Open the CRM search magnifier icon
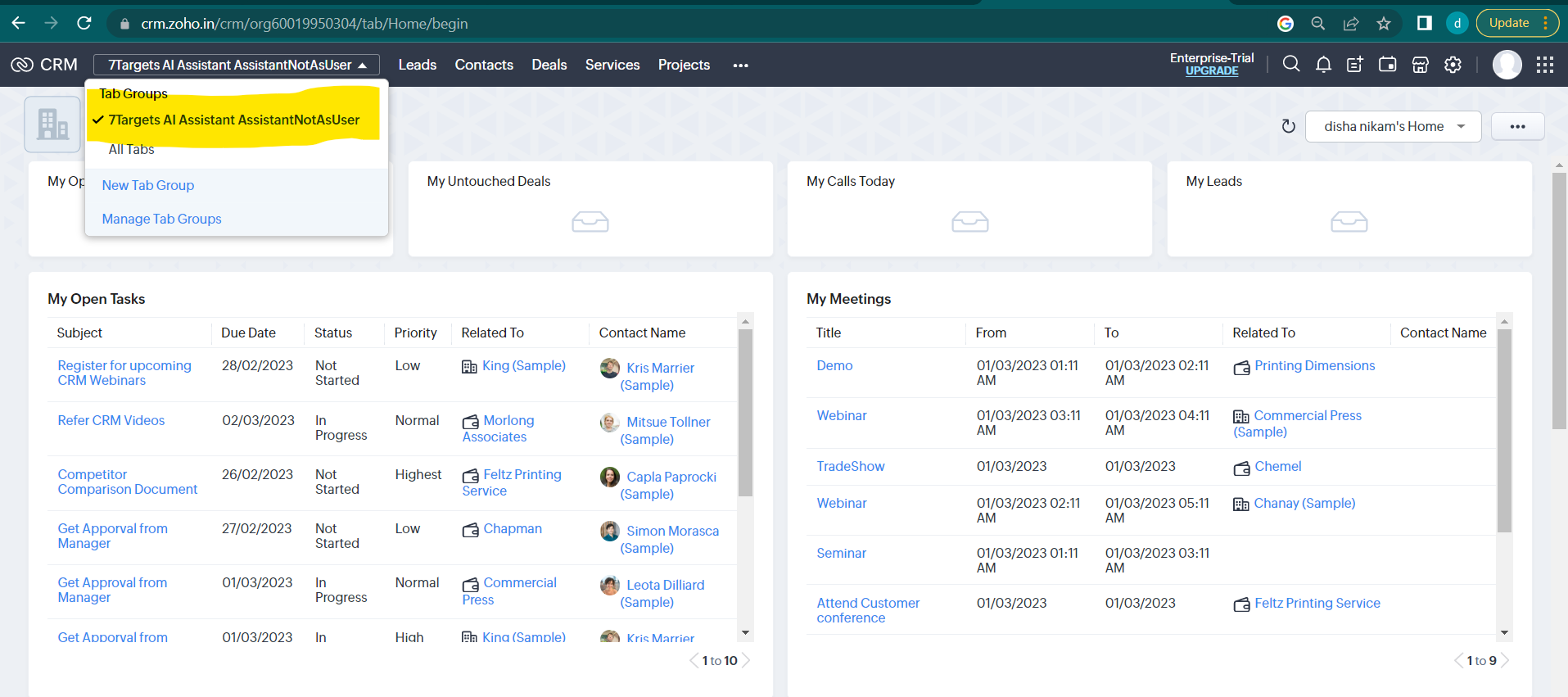Image resolution: width=1568 pixels, height=697 pixels. point(1291,64)
